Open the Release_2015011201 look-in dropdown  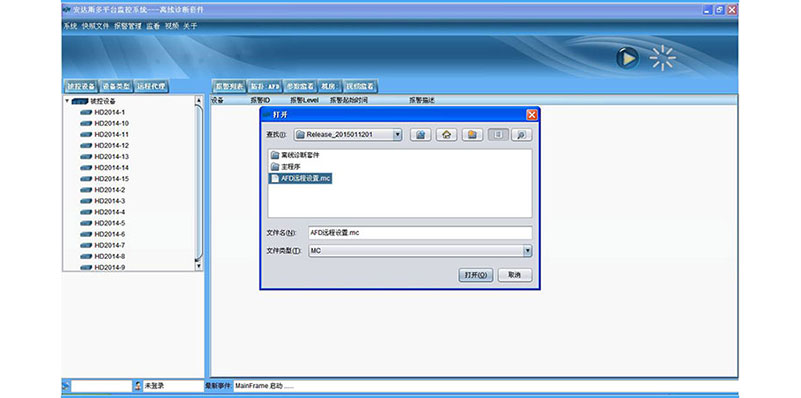[397, 135]
